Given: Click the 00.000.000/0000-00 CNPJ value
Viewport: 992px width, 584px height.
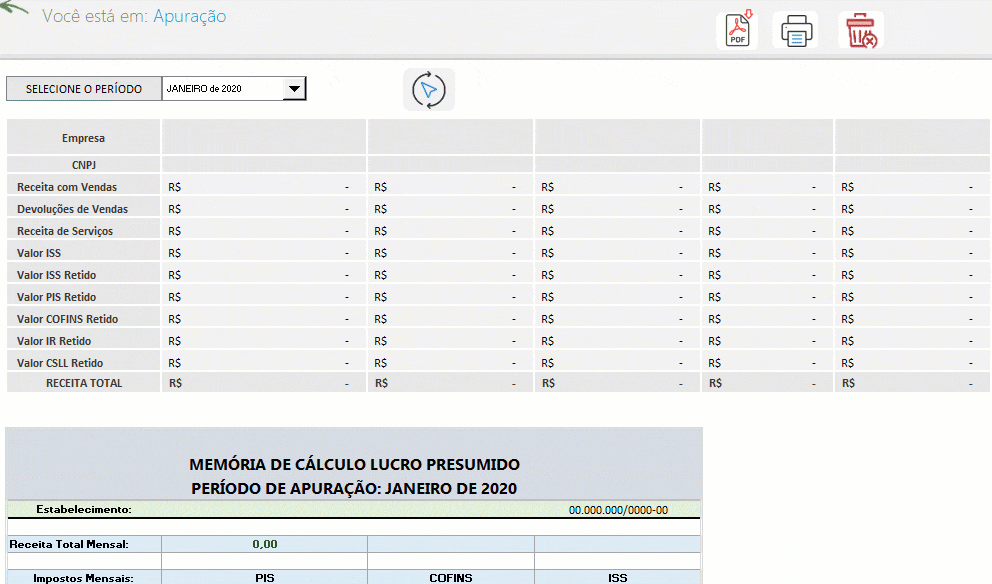Looking at the screenshot, I should click(618, 510).
